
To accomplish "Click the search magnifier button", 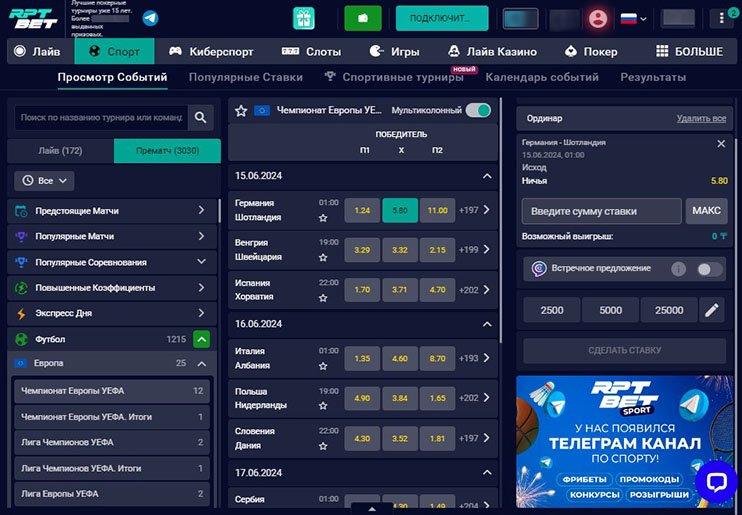I will point(201,118).
